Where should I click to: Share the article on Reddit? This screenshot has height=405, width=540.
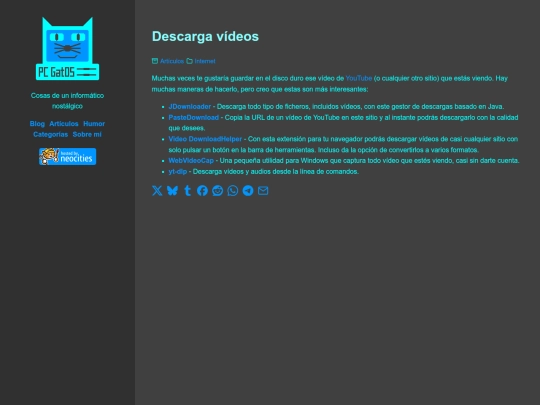218,190
